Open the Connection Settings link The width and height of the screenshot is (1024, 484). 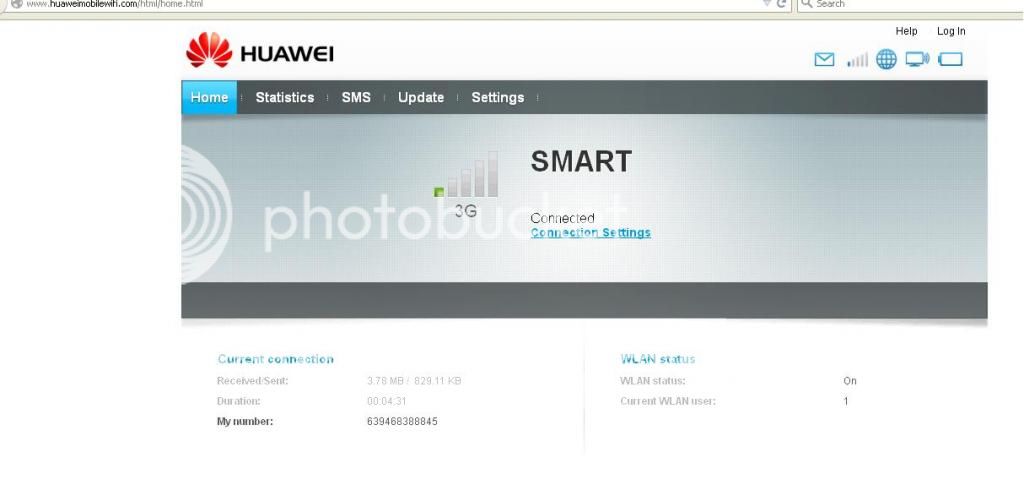(x=590, y=233)
